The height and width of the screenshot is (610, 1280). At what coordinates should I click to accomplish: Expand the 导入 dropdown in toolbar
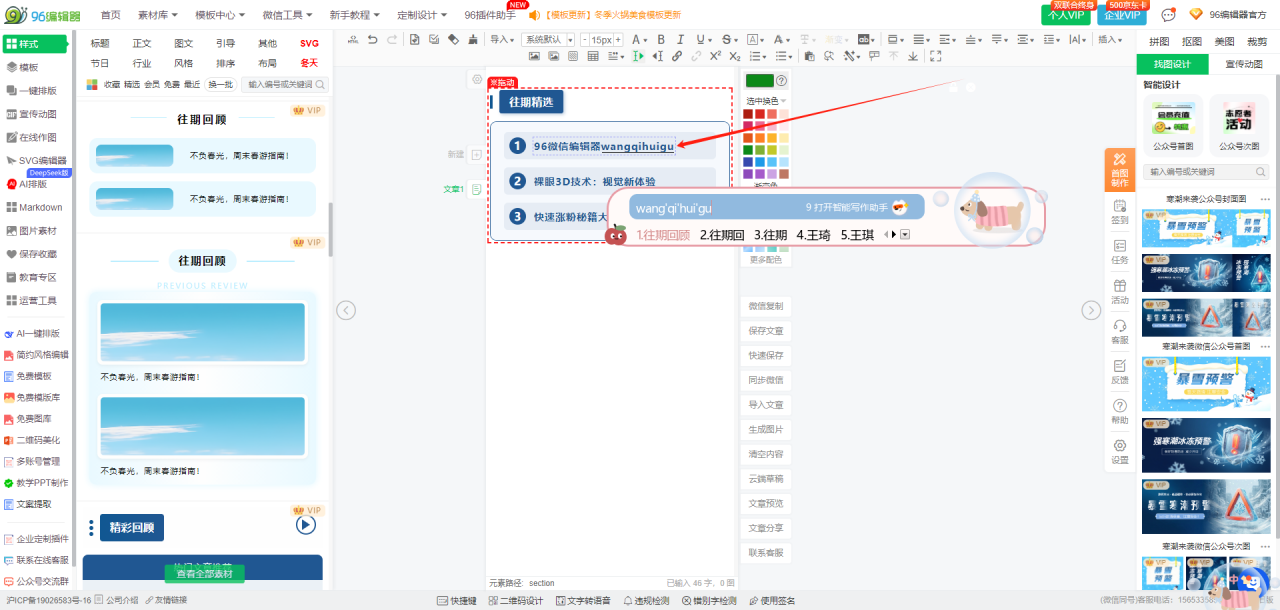pos(502,40)
